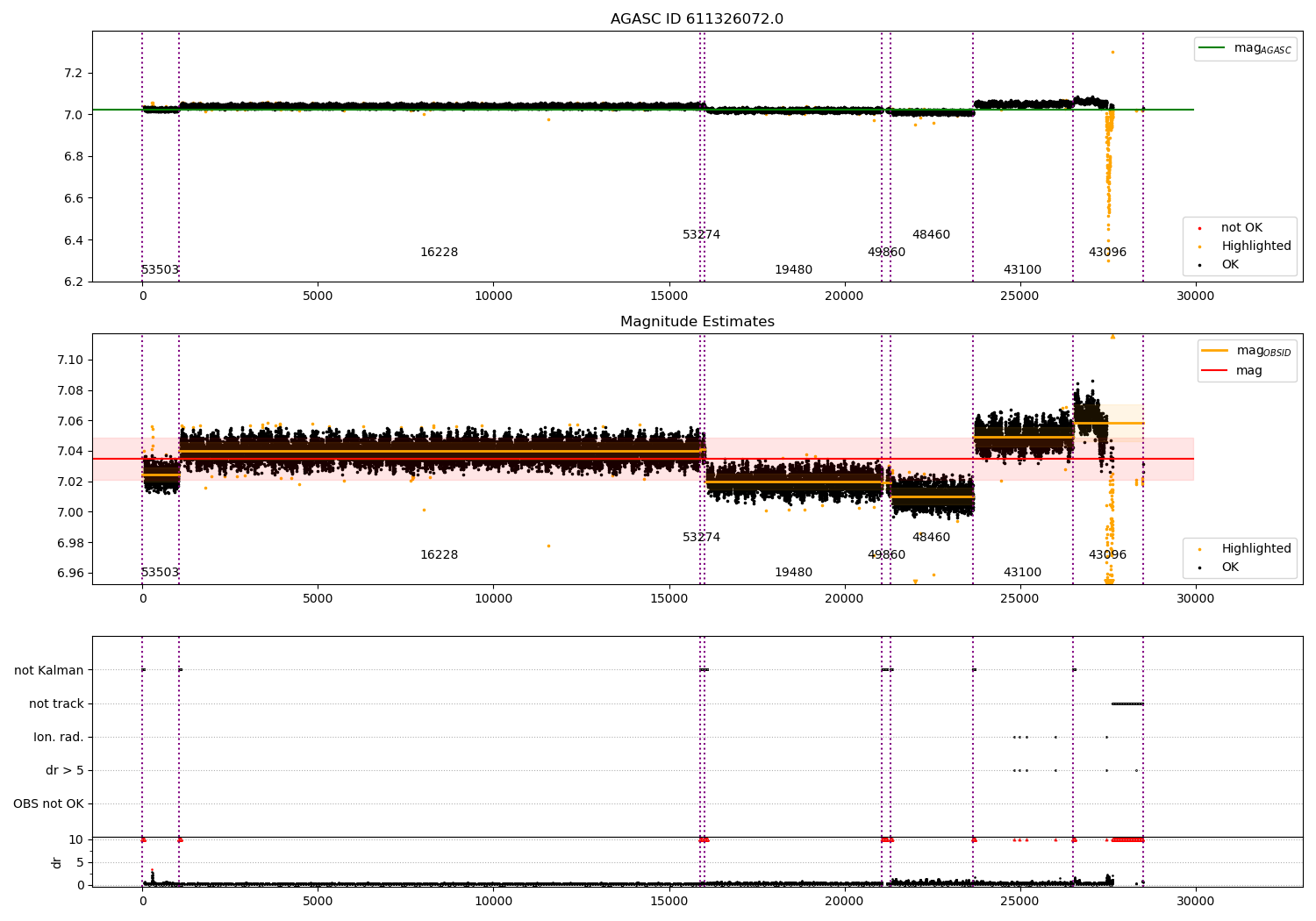Click the 6.8 y-axis tick label
This screenshot has width=1316, height=921.
[74, 157]
